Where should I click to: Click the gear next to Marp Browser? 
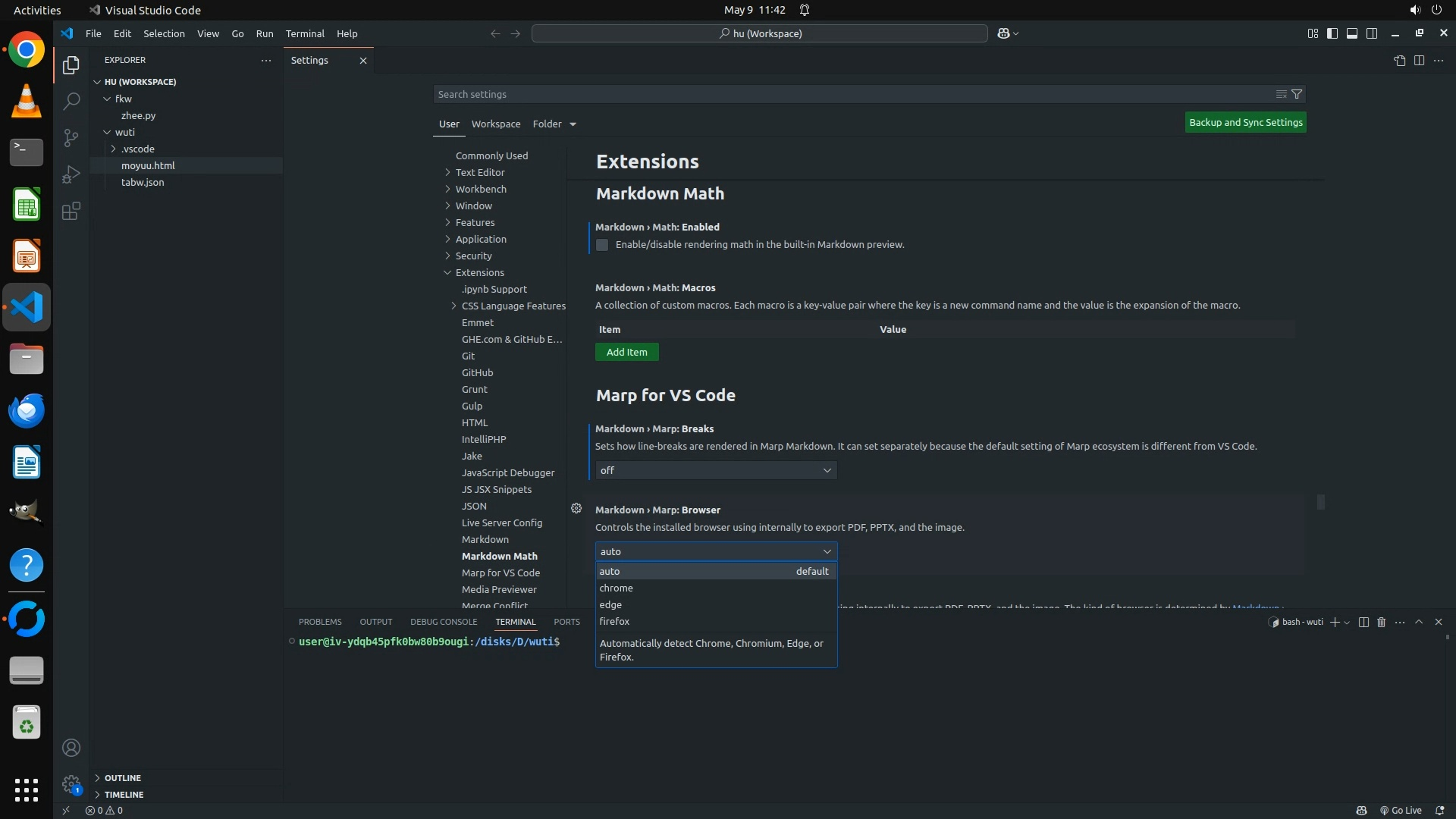pyautogui.click(x=576, y=509)
